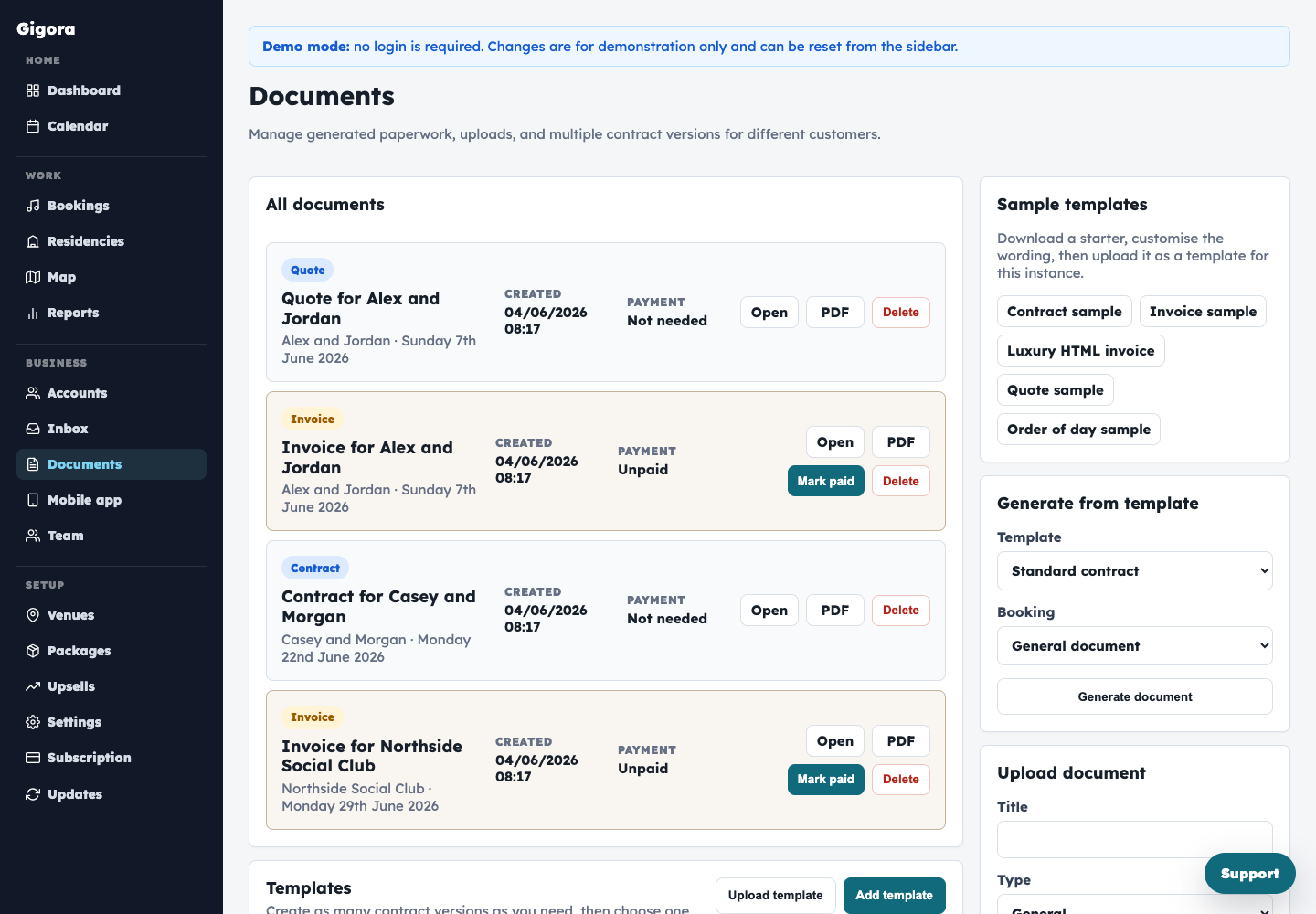Download the Contract sample template
This screenshot has width=1316, height=914.
(x=1065, y=312)
